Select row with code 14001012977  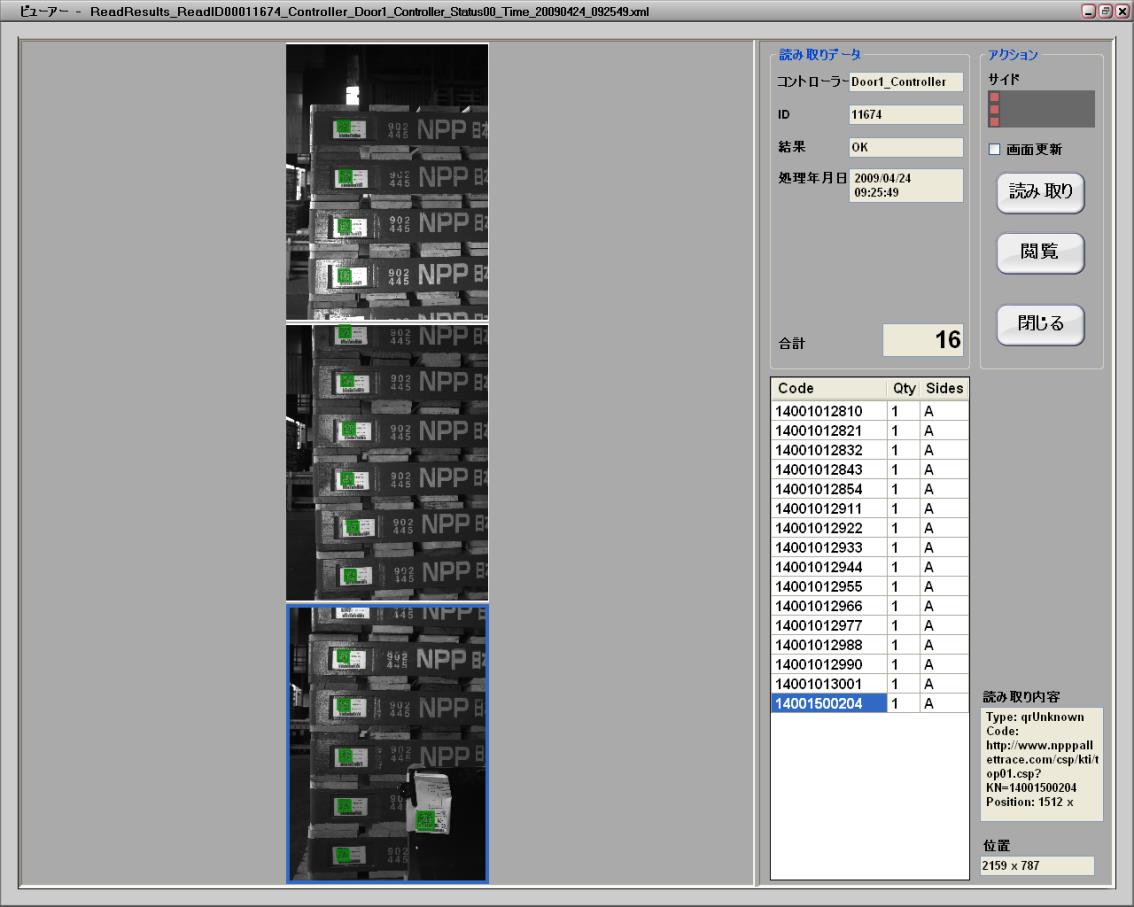coord(869,626)
